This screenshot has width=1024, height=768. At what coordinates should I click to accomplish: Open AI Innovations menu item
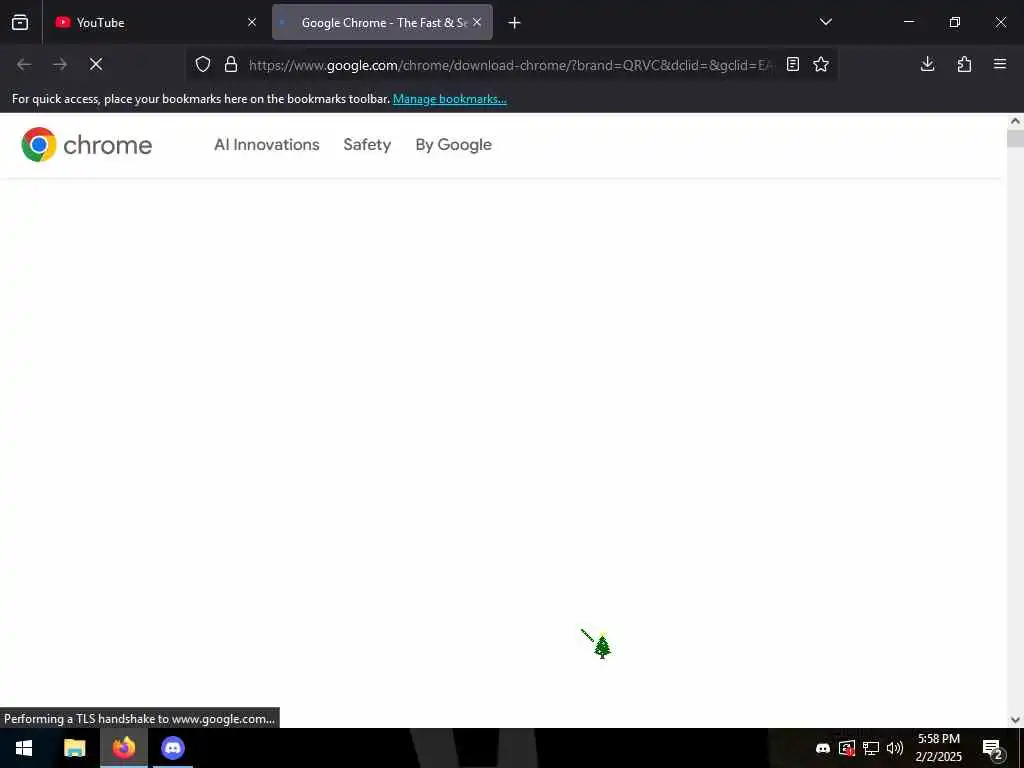pos(266,145)
